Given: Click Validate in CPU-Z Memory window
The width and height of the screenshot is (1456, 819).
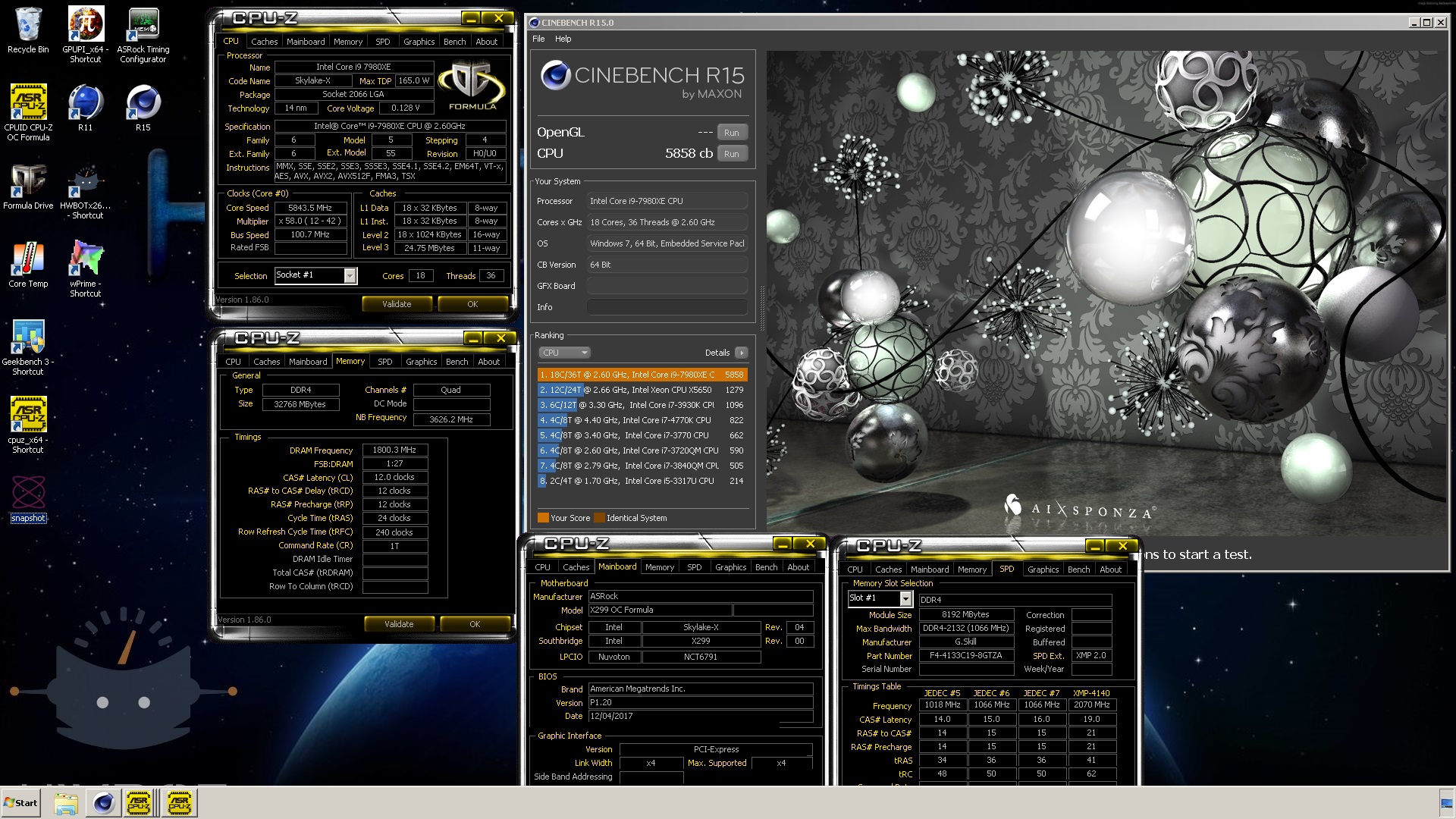Looking at the screenshot, I should (399, 624).
